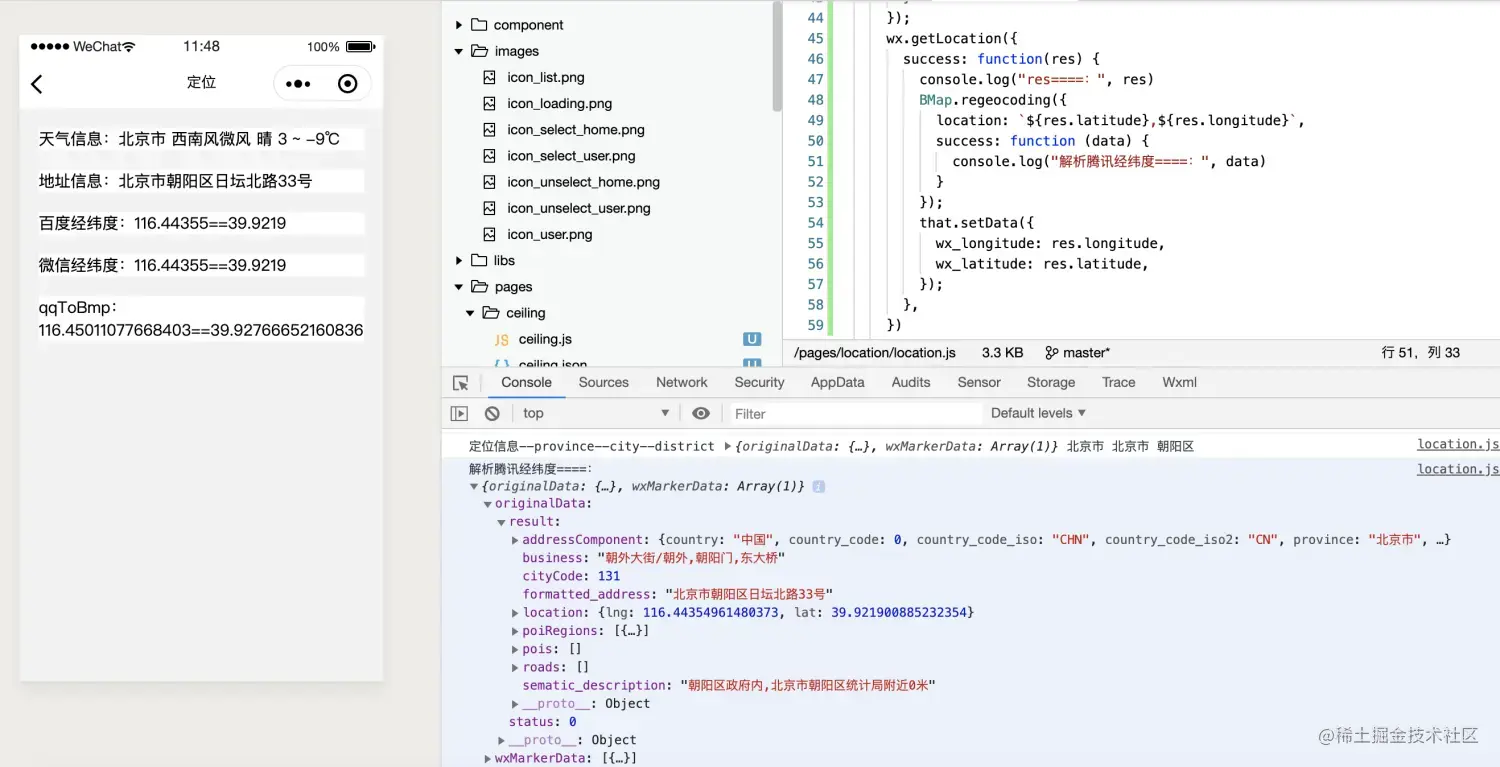Open ceiling.js in the file tree
The width and height of the screenshot is (1500, 767).
tap(545, 340)
